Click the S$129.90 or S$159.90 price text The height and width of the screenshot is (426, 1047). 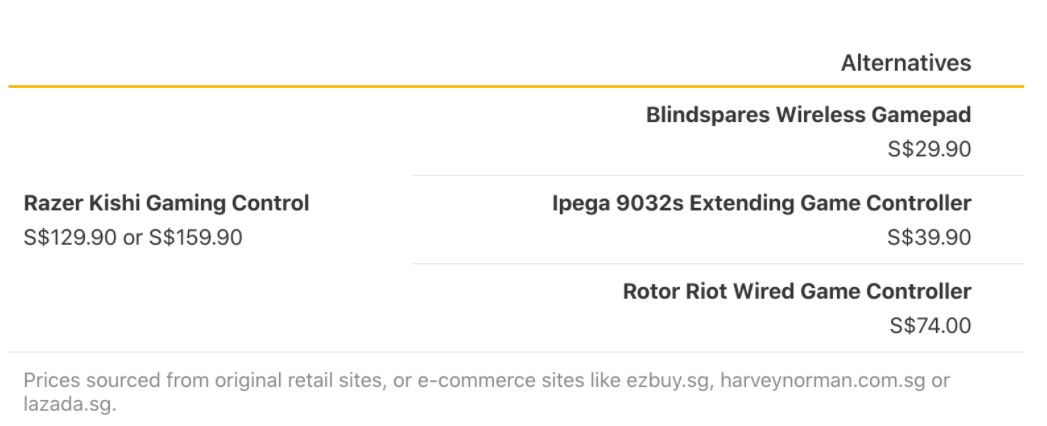coord(133,237)
